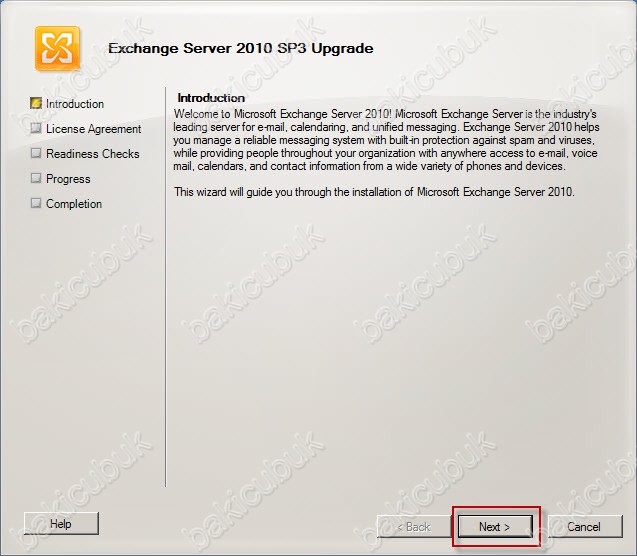Select the Introduction step label
Screen dimensions: 637x556
(75, 104)
